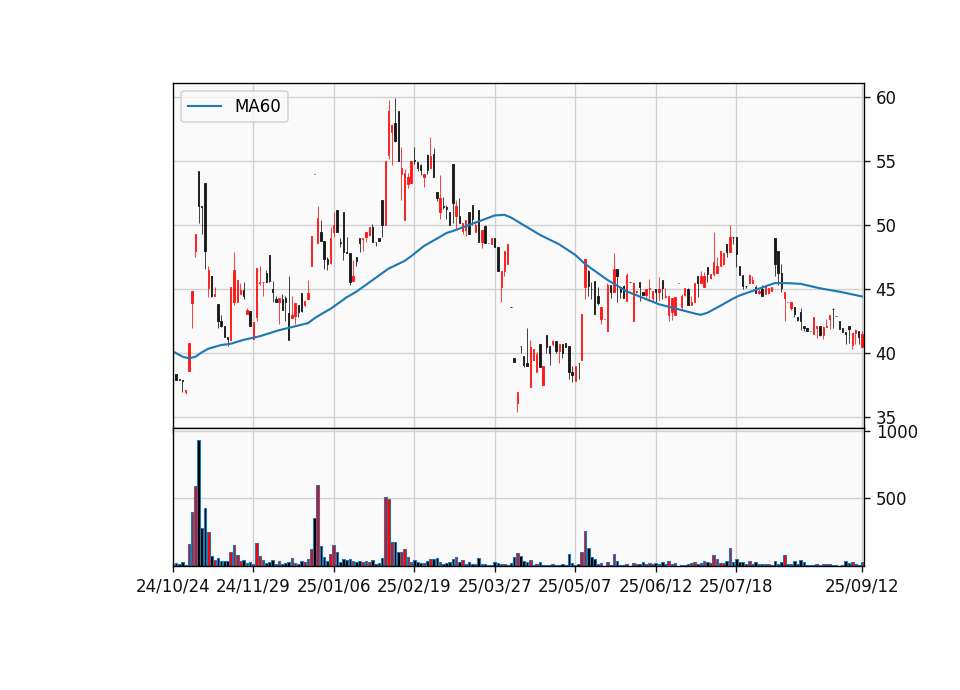Click the 25/05/07 date axis label
Image resolution: width=960 pixels, height=690 pixels.
point(575,586)
